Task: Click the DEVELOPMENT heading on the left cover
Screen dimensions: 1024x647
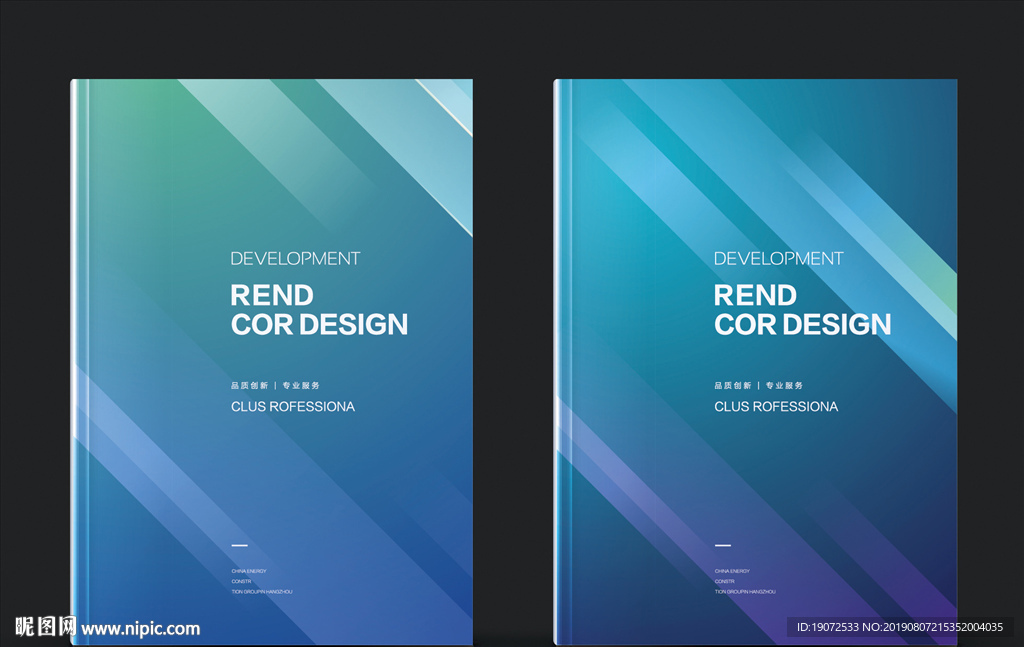Action: (295, 259)
